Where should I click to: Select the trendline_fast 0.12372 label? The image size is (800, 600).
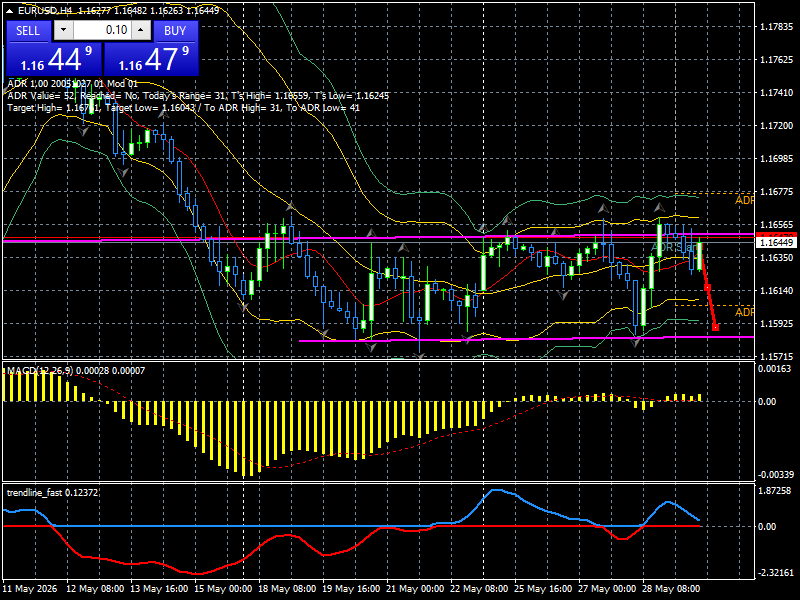pos(52,493)
